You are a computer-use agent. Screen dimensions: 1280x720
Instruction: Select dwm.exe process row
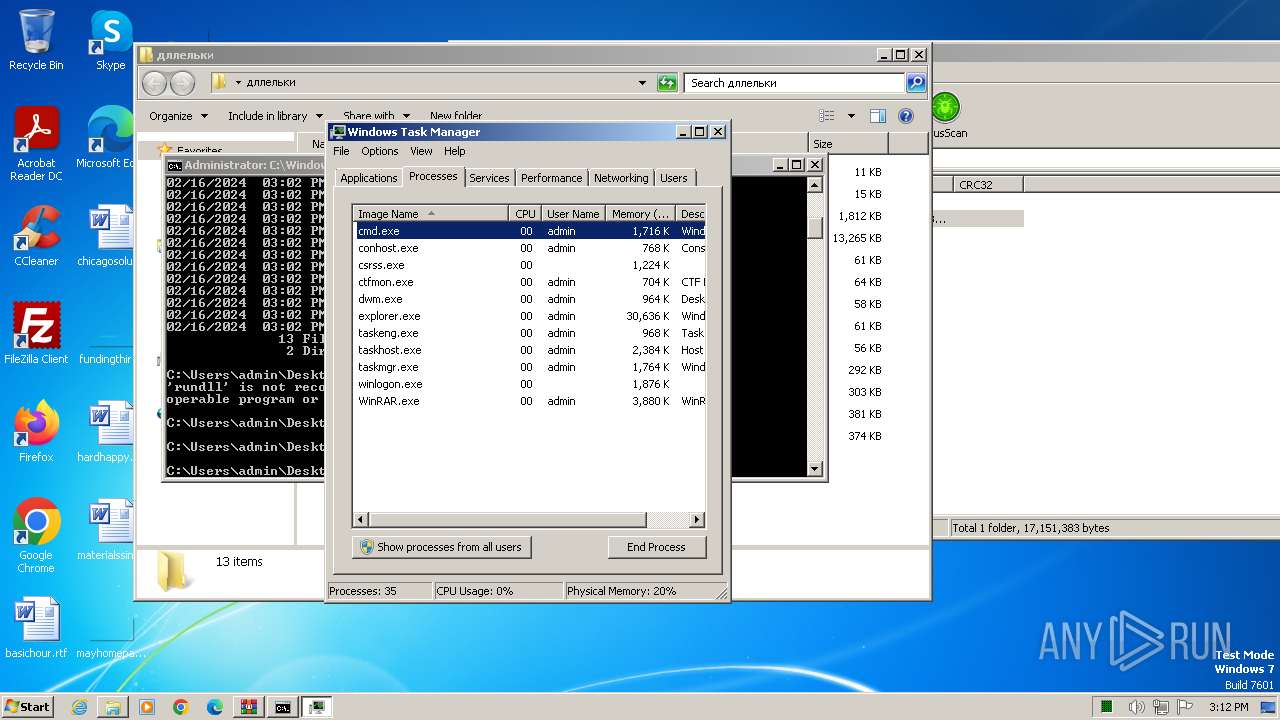point(530,299)
